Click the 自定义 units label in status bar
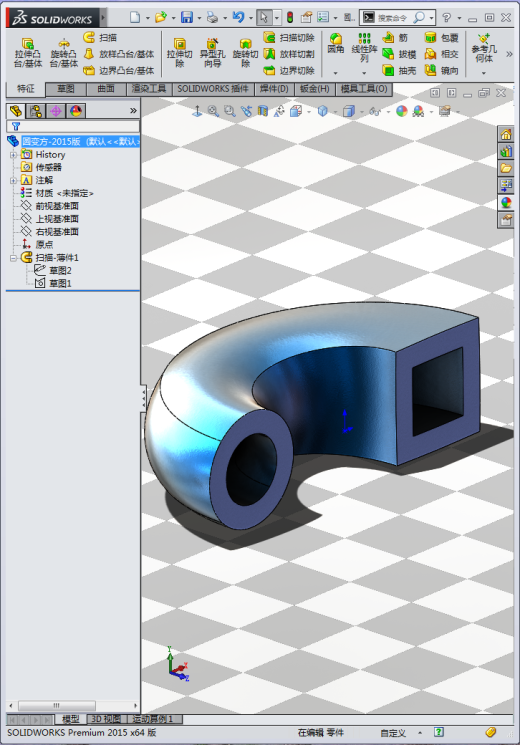Image resolution: width=520 pixels, height=745 pixels. click(393, 733)
